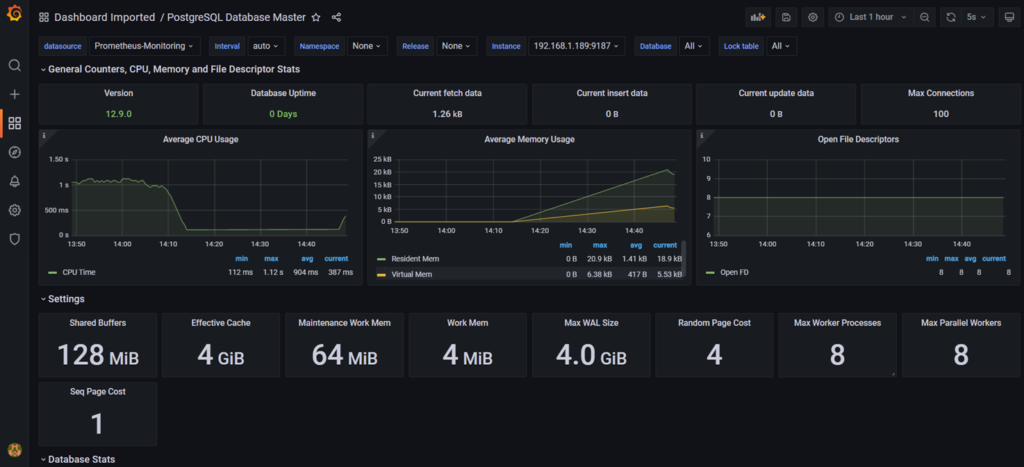1024x467 pixels.
Task: Collapse the Settings row section
Action: click(x=66, y=298)
